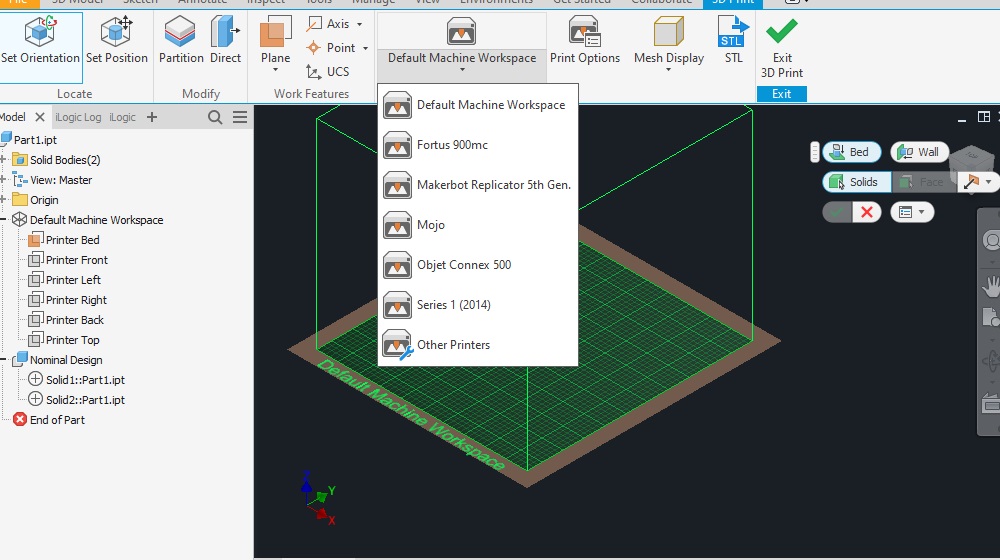Image resolution: width=1000 pixels, height=560 pixels.
Task: Select the Series 1 (2014) printer
Action: coord(478,305)
